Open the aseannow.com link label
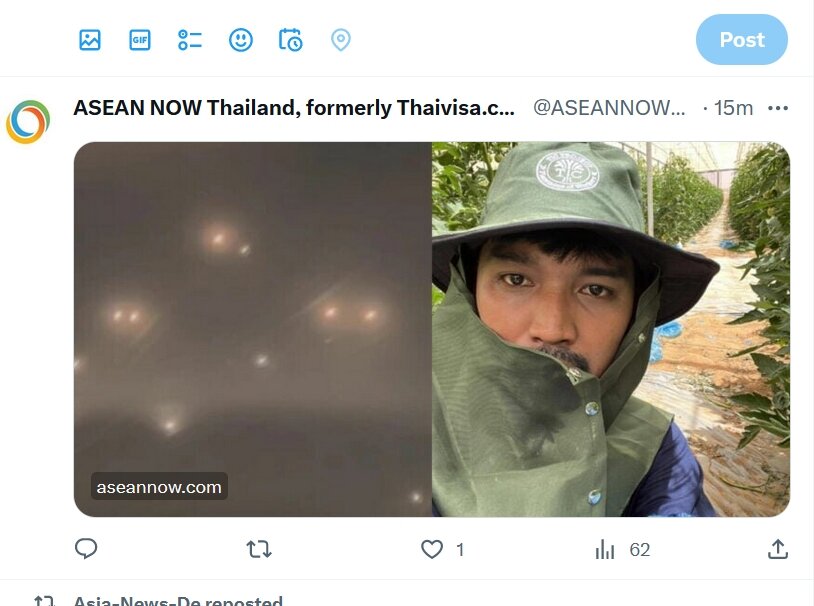Screen dimensions: 814x606 click(159, 487)
